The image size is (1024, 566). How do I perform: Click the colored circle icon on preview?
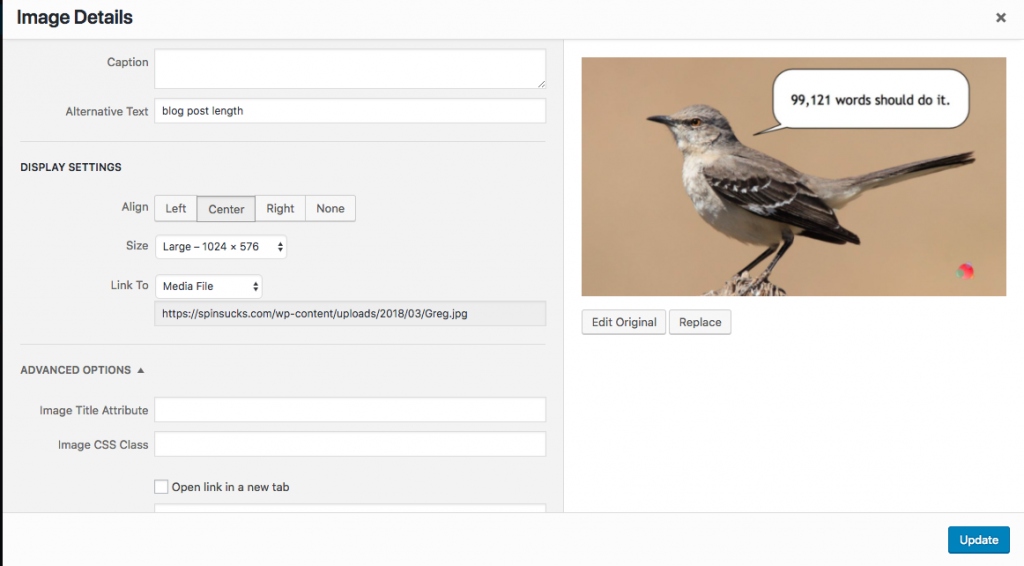coord(965,270)
